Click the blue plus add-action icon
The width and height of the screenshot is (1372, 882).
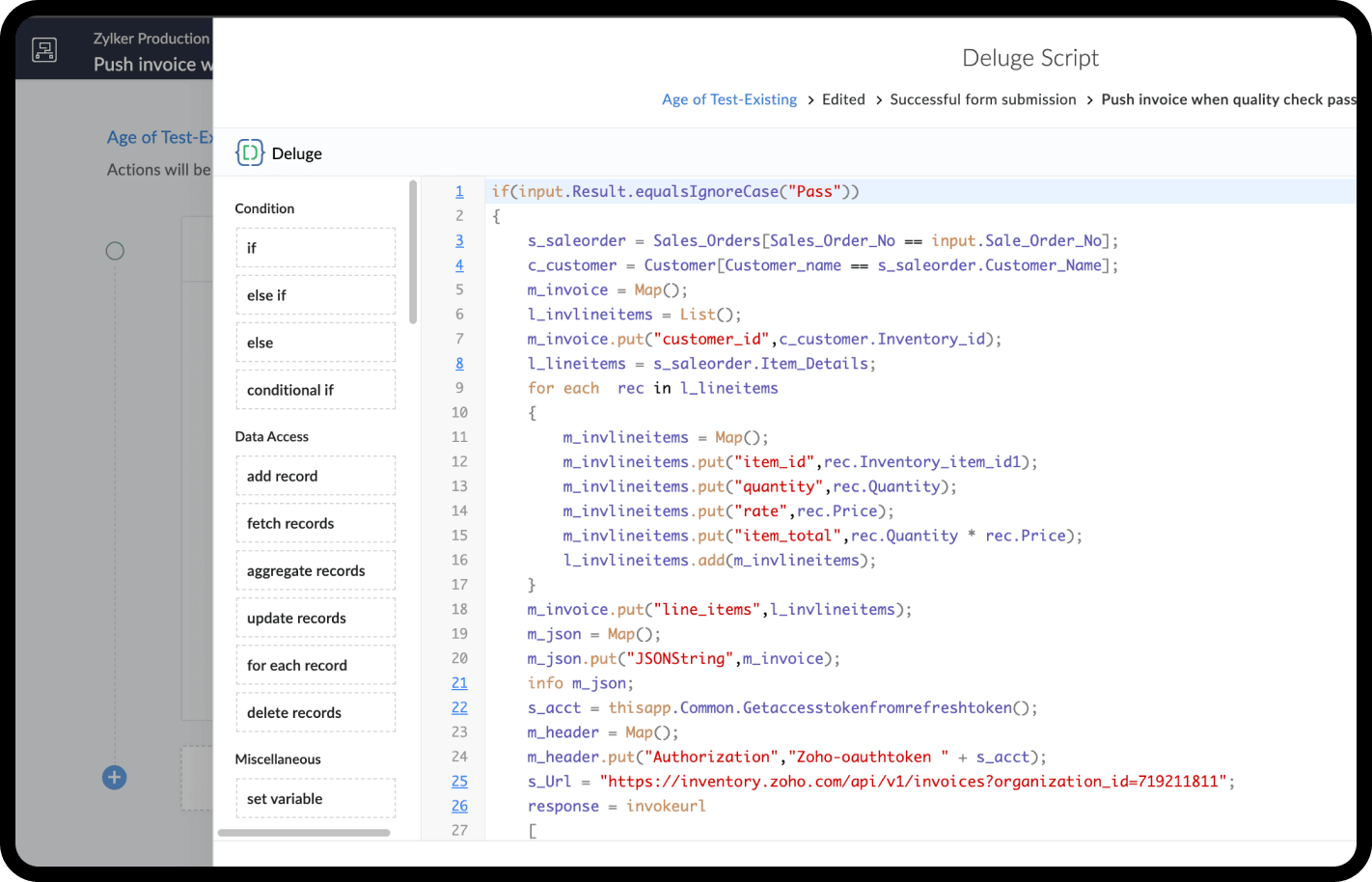click(x=114, y=777)
